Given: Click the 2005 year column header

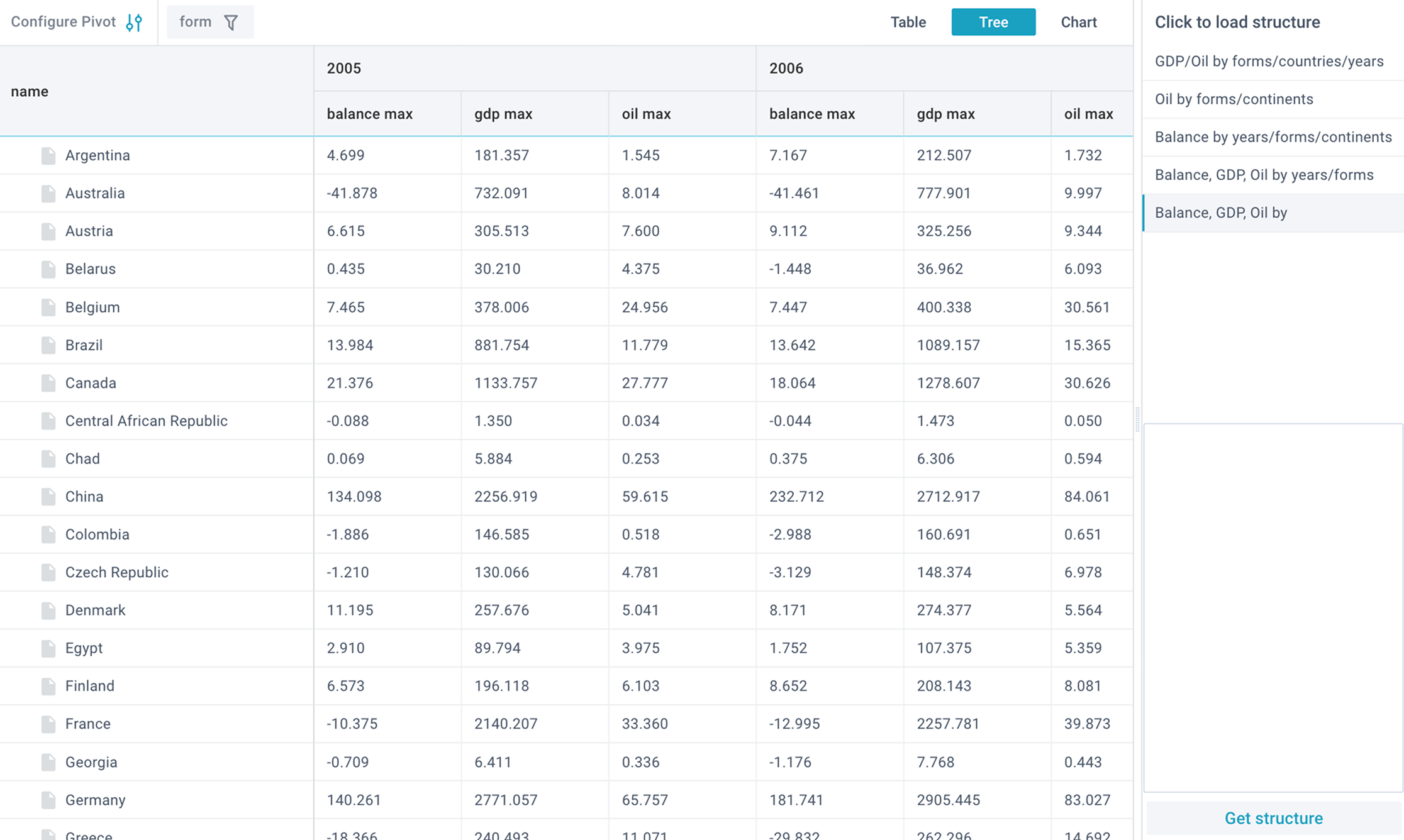Looking at the screenshot, I should pyautogui.click(x=535, y=69).
